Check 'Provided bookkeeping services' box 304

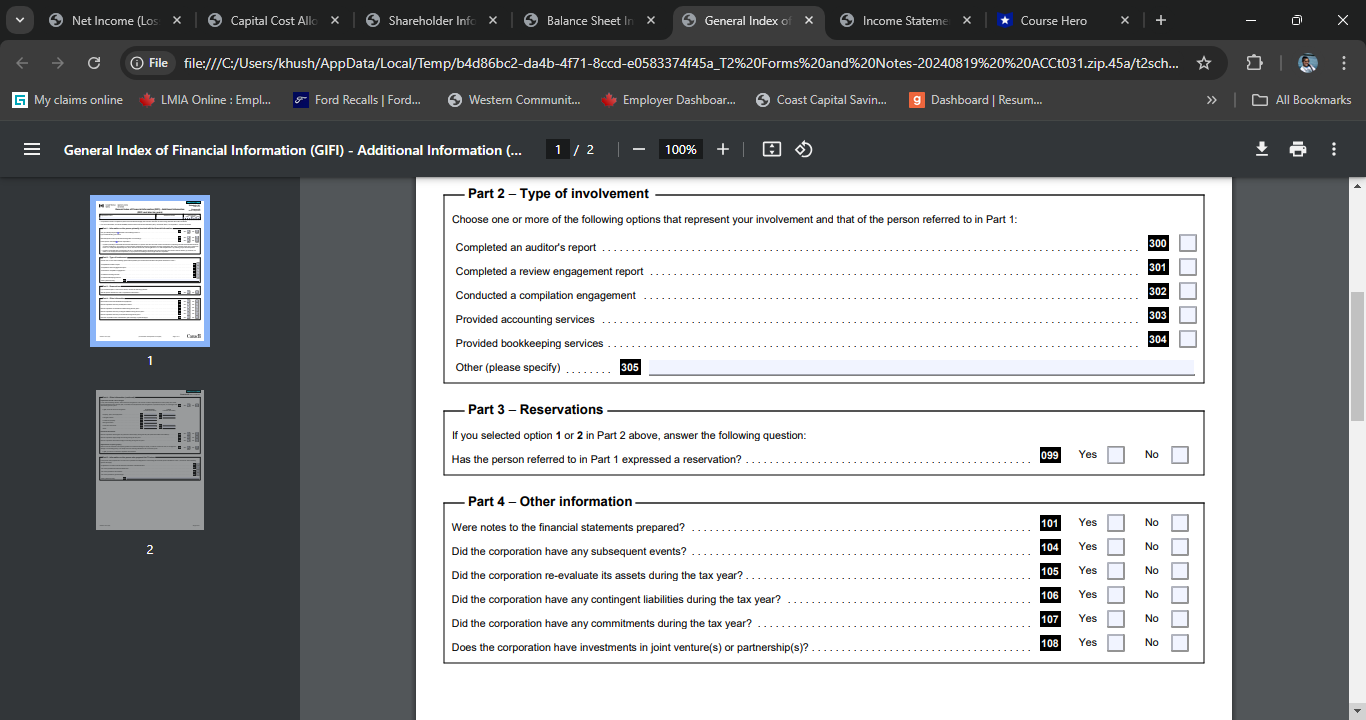pyautogui.click(x=1187, y=339)
